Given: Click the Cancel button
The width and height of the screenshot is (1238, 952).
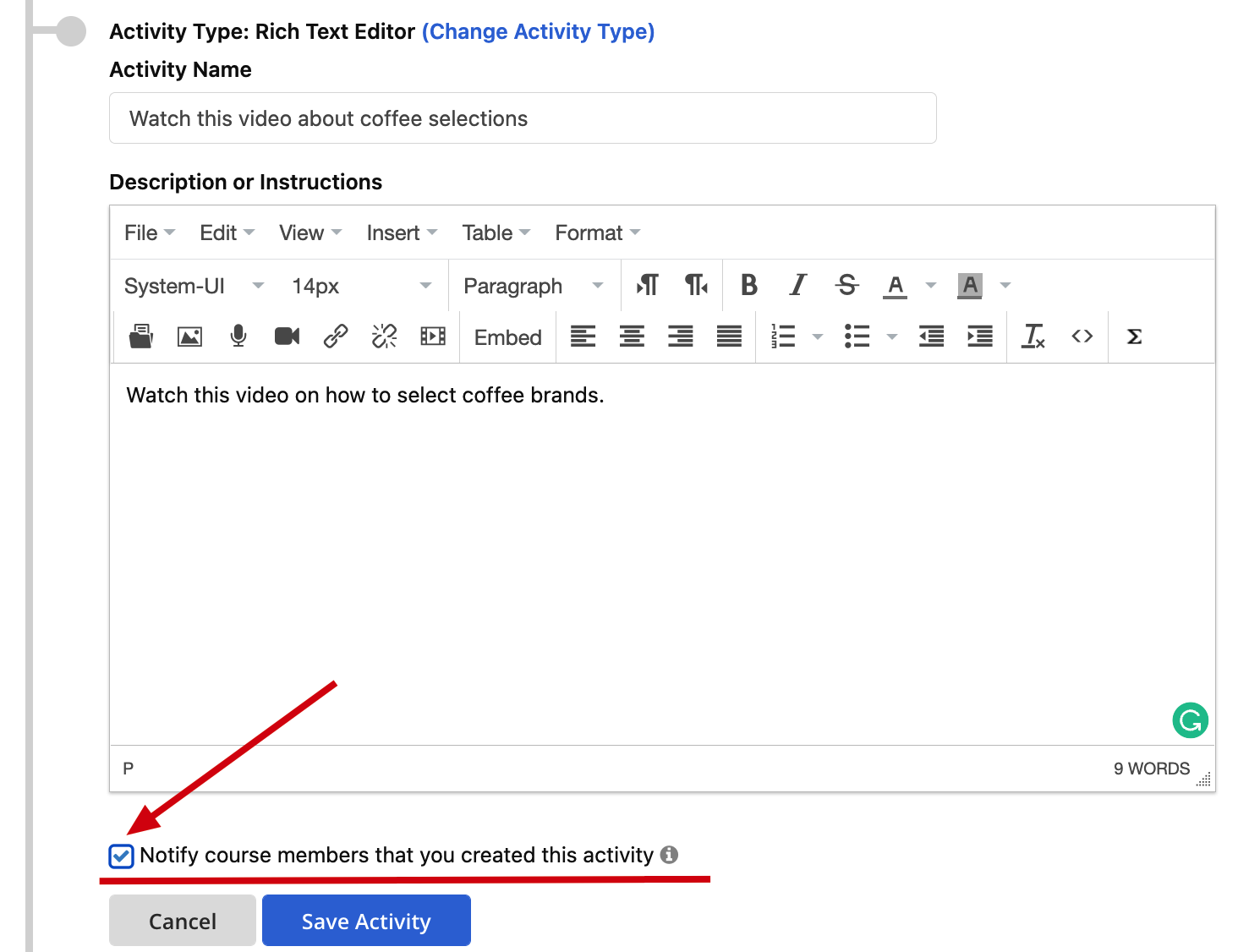Looking at the screenshot, I should click(x=183, y=921).
